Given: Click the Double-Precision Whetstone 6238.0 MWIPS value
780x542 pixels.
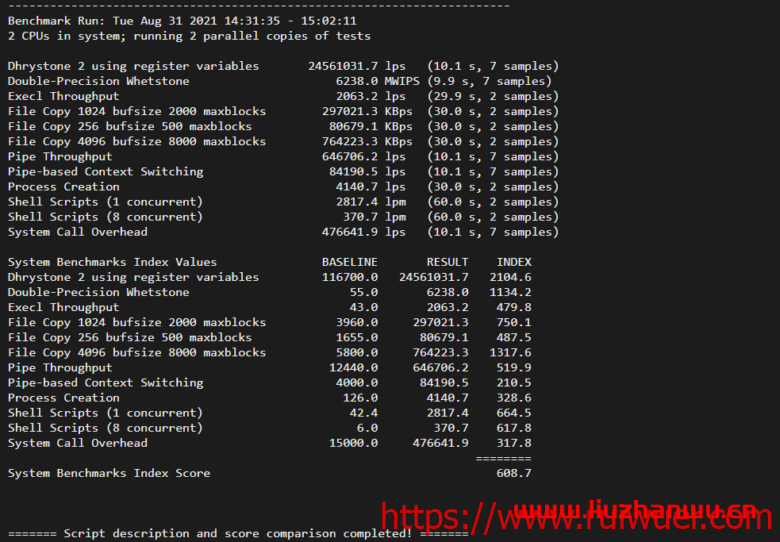Looking at the screenshot, I should [378, 81].
